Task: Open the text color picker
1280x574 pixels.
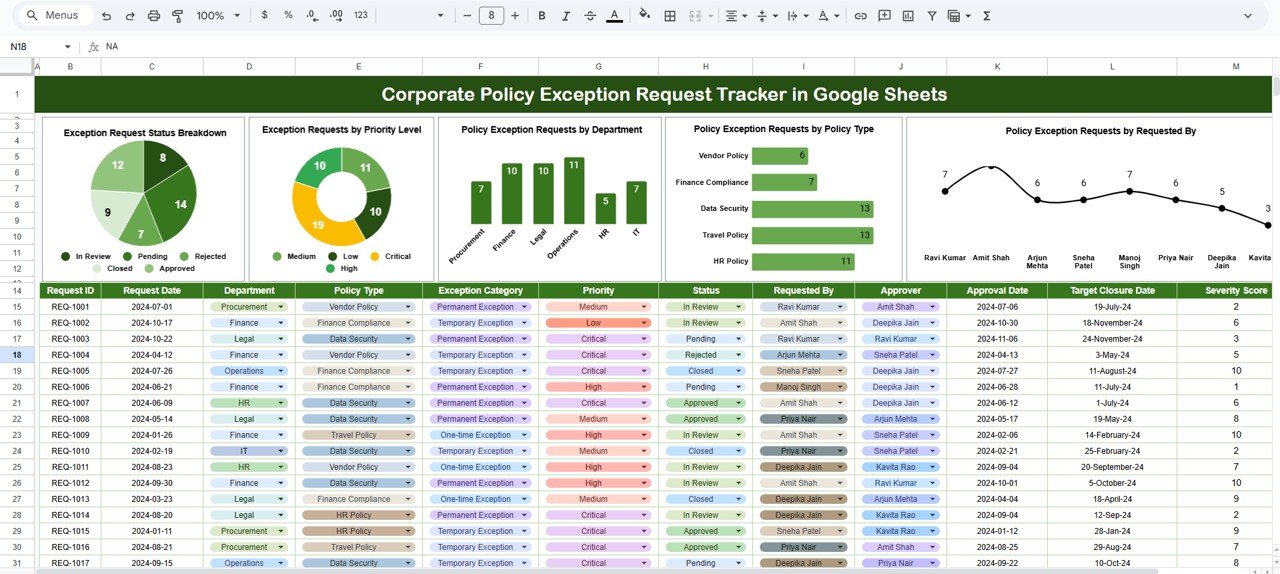Action: pyautogui.click(x=614, y=16)
